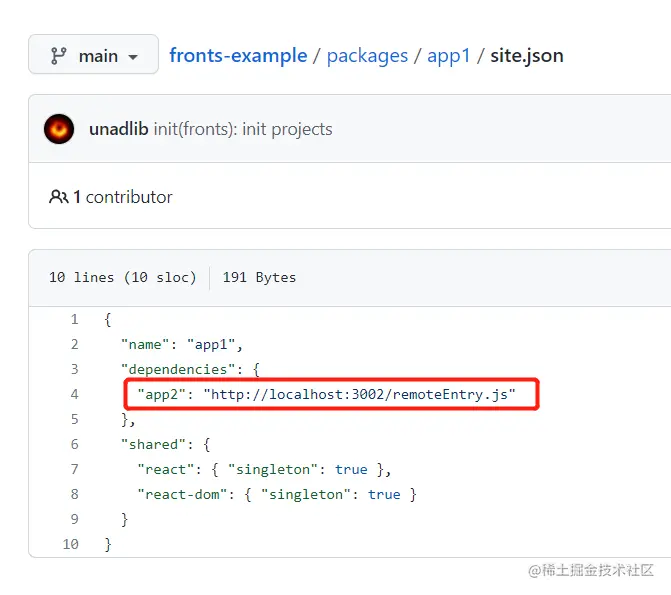Select line number 7
The height and width of the screenshot is (595, 671).
74,469
